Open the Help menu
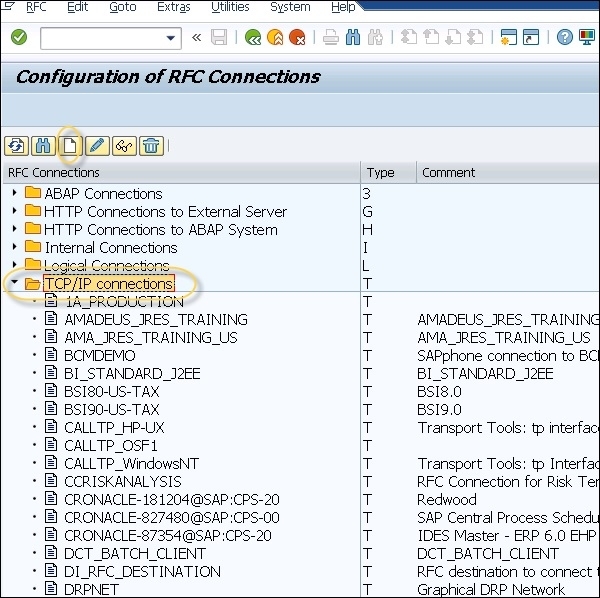This screenshot has height=598, width=600. click(x=343, y=7)
